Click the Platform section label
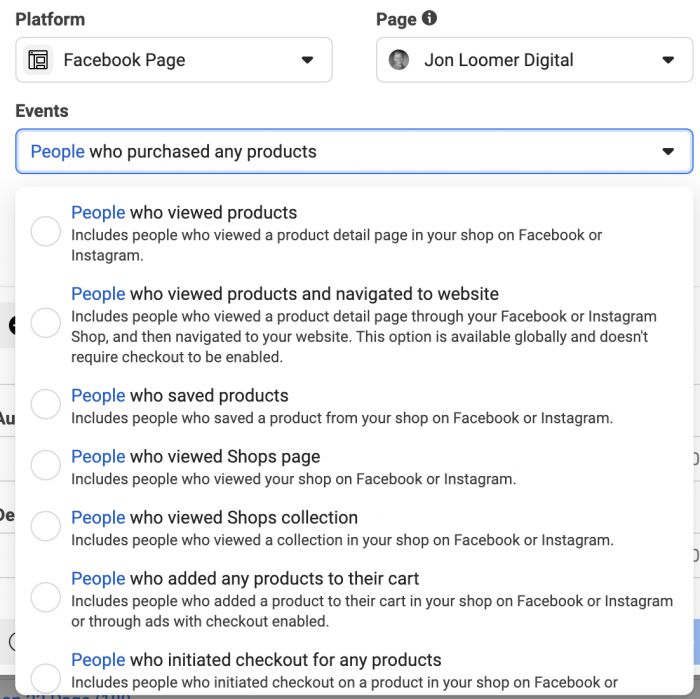The image size is (700, 699). pos(50,19)
